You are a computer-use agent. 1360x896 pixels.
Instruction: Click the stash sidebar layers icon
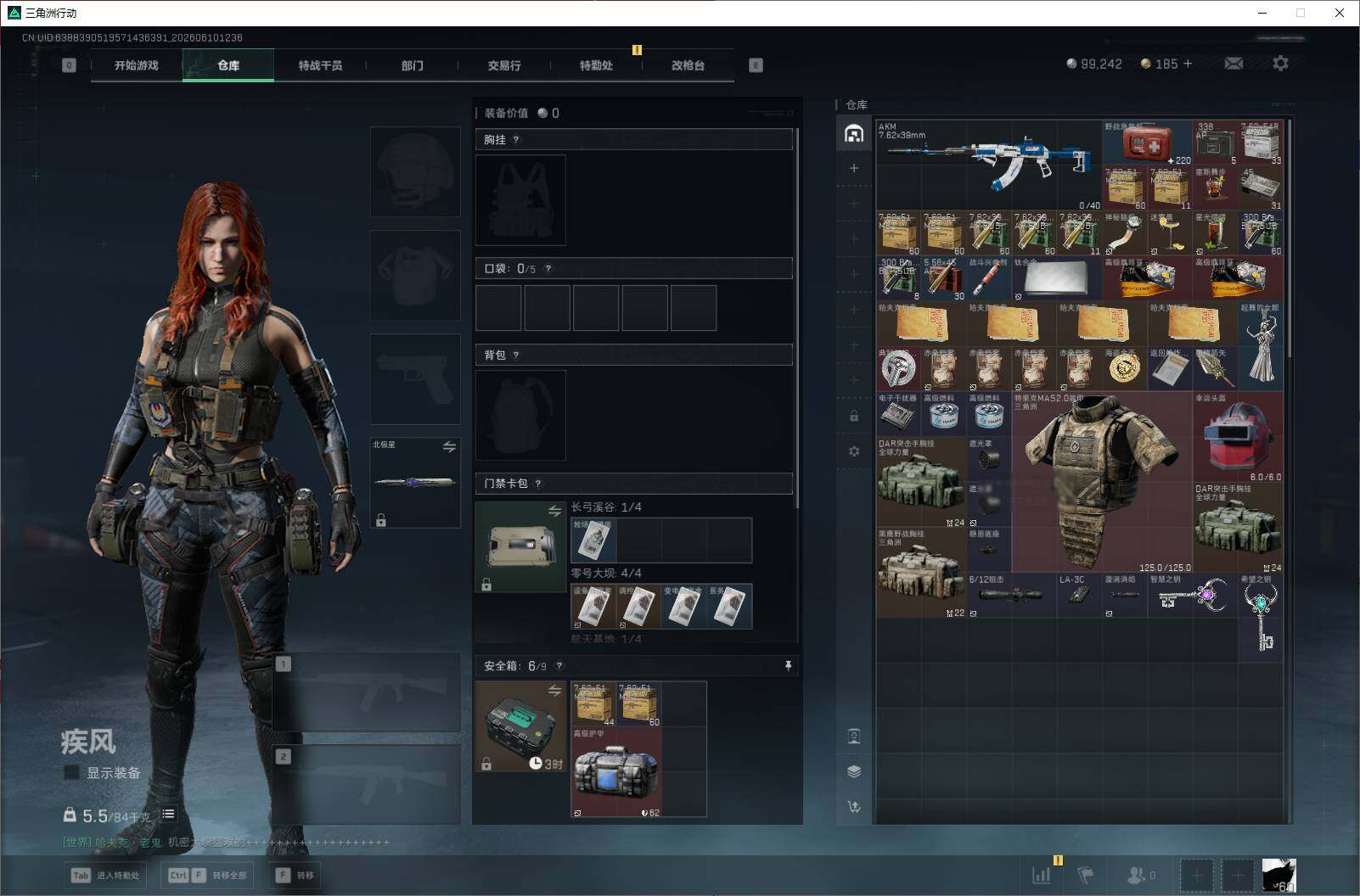pos(854,771)
